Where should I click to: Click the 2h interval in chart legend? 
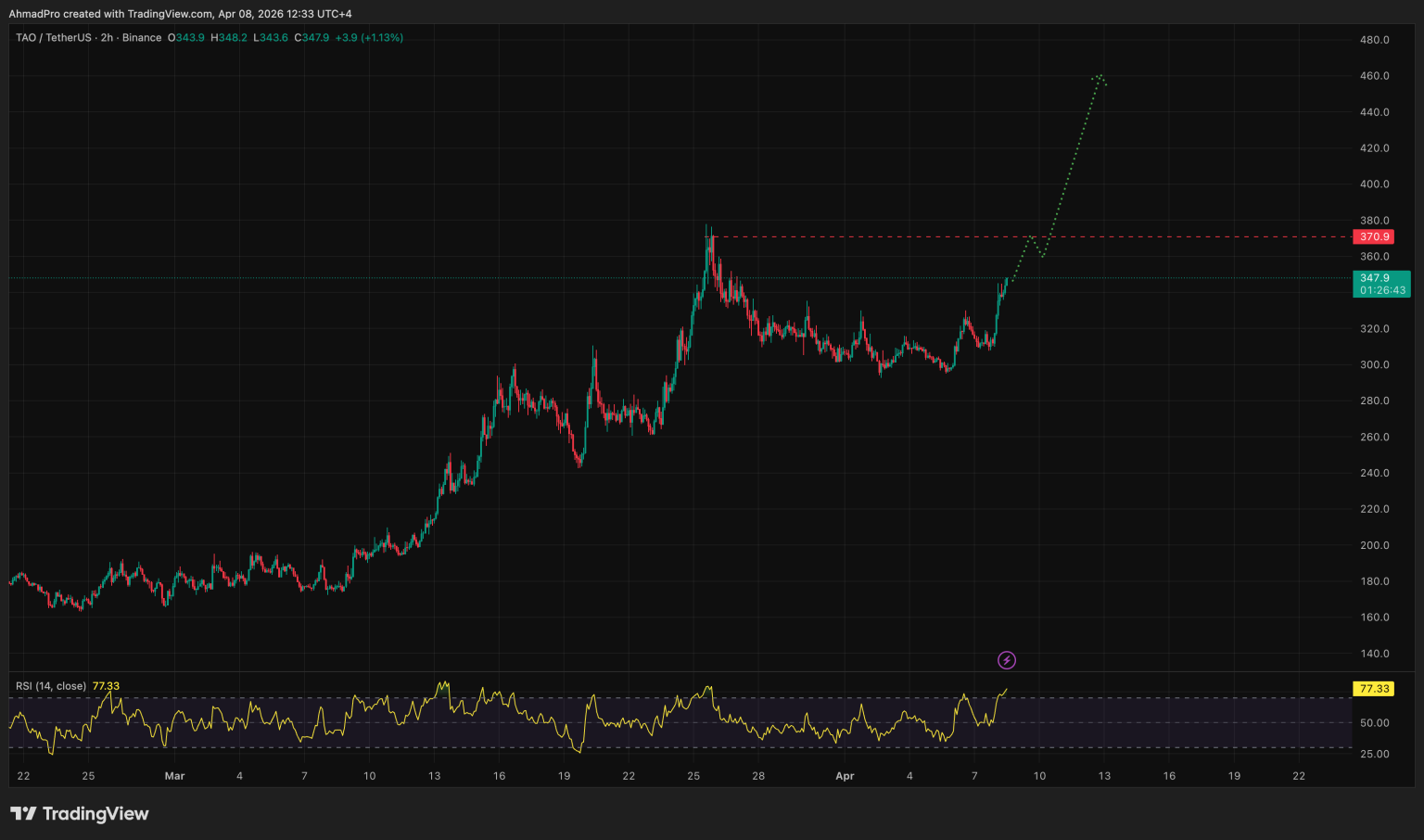click(x=107, y=38)
